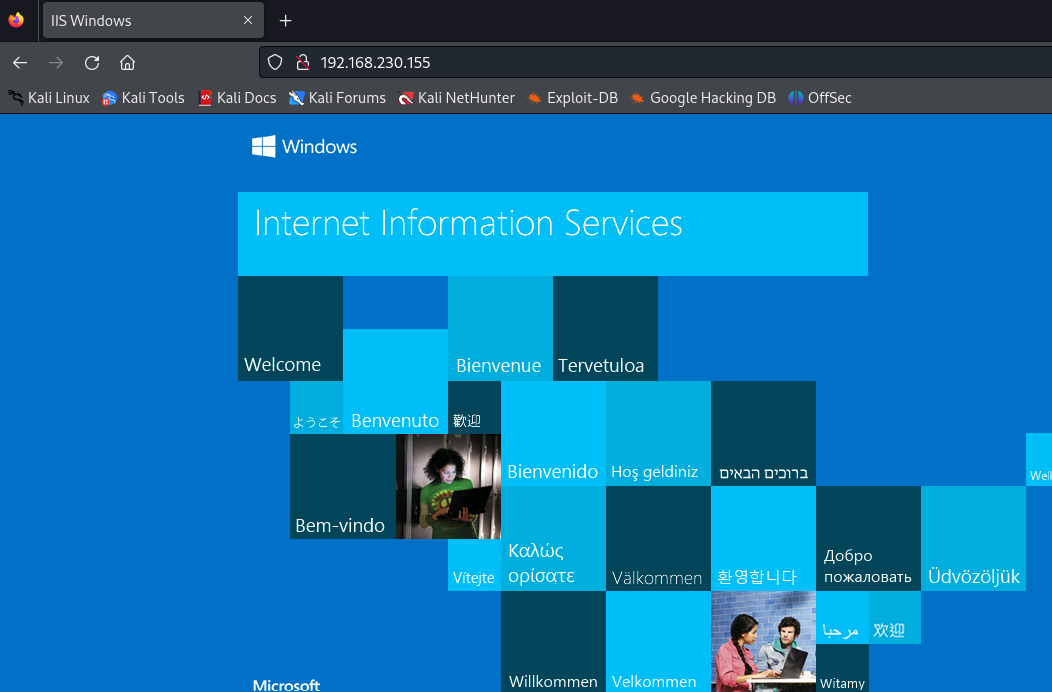Click the ようこそ tile
This screenshot has height=692, width=1052.
[317, 407]
